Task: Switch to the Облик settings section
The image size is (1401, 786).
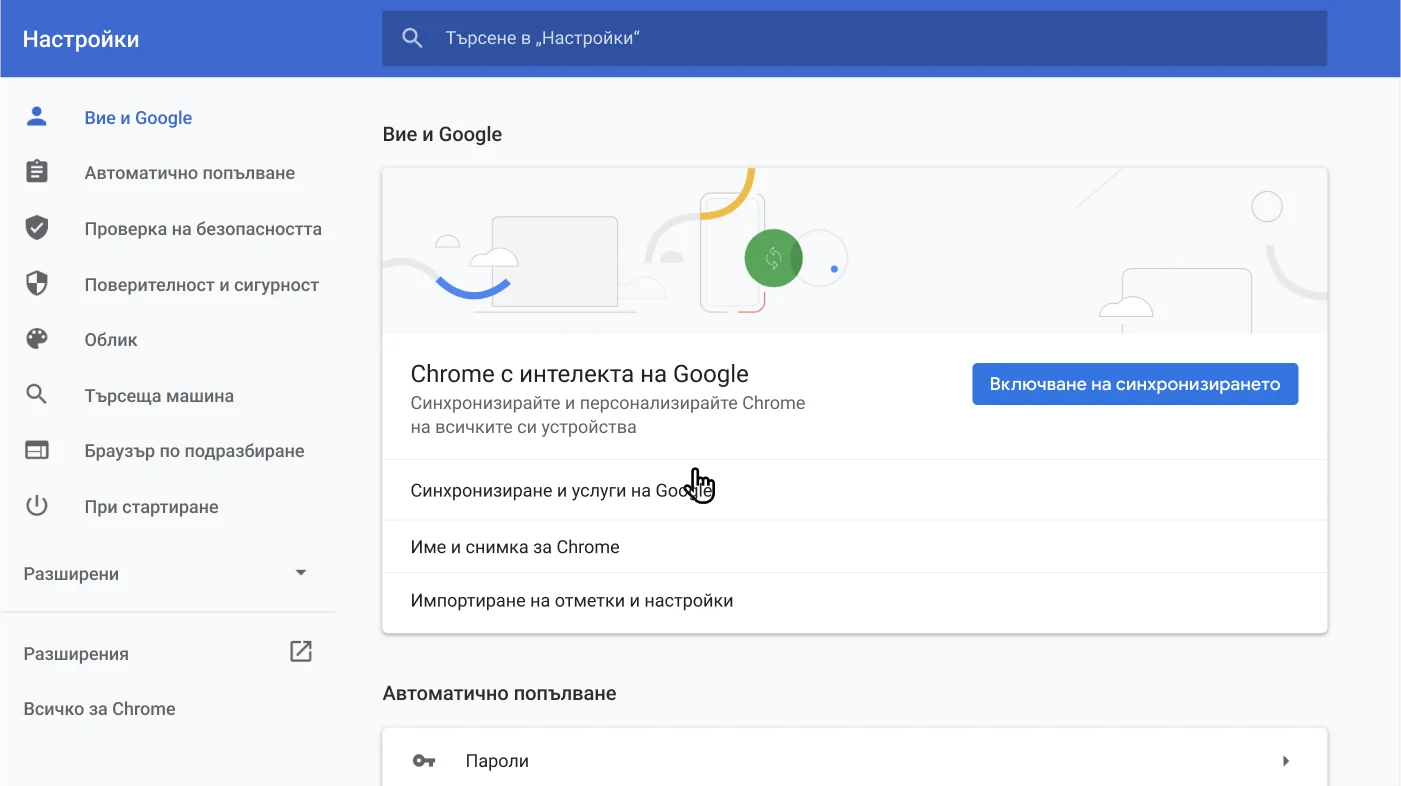Action: click(110, 339)
